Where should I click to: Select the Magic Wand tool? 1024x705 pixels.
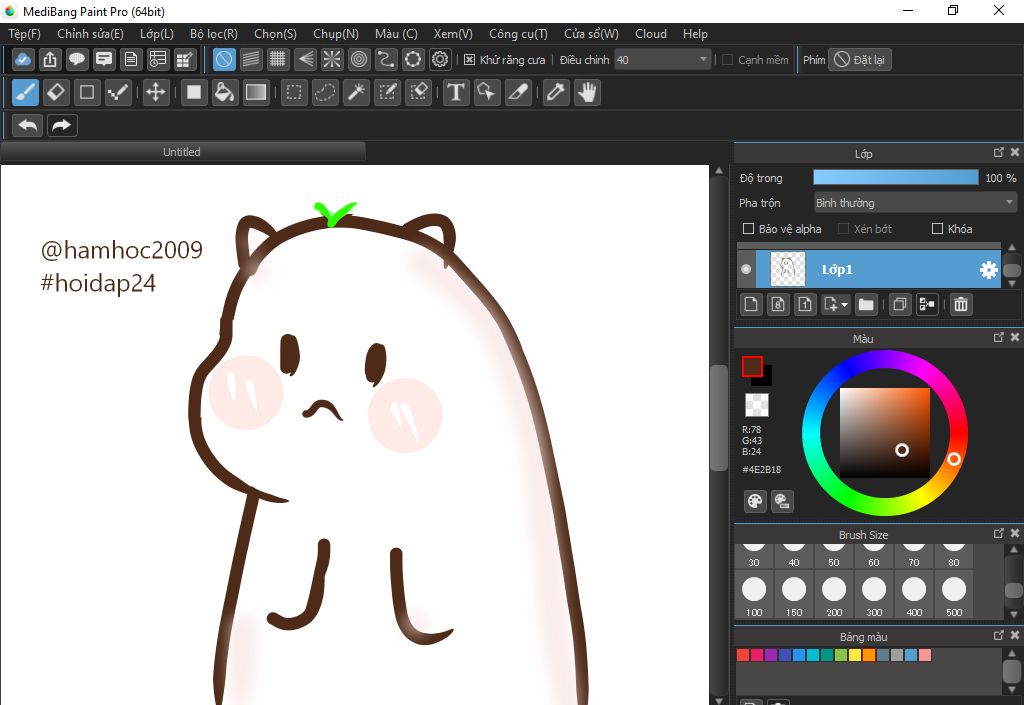357,92
